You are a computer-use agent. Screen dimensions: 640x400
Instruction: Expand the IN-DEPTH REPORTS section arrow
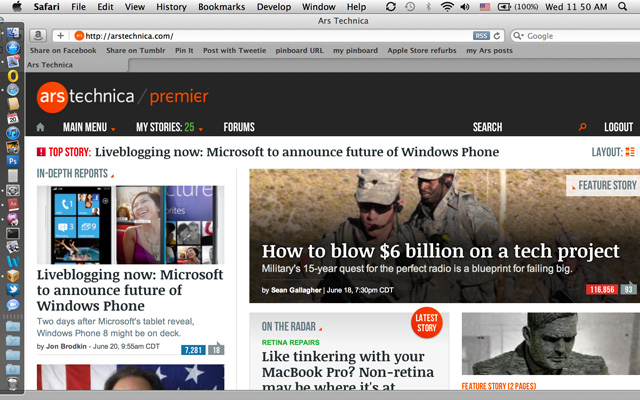[112, 176]
